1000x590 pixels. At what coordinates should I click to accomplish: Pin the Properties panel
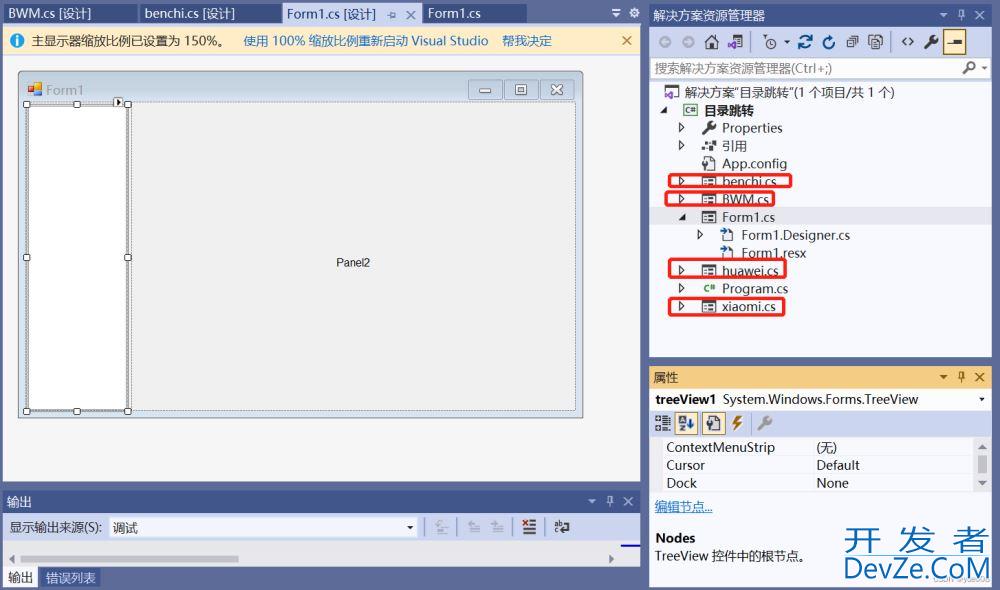coord(962,377)
